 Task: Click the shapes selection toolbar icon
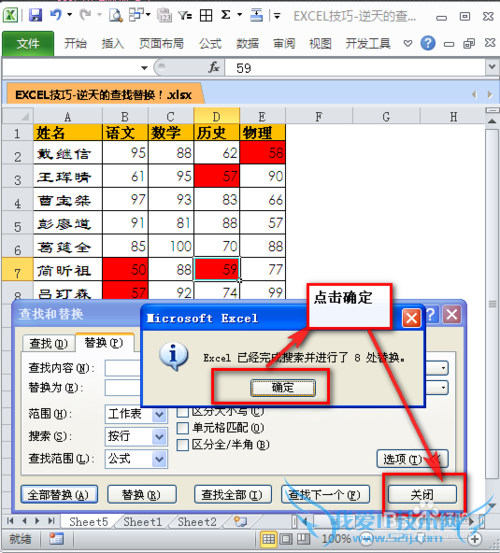coord(137,15)
